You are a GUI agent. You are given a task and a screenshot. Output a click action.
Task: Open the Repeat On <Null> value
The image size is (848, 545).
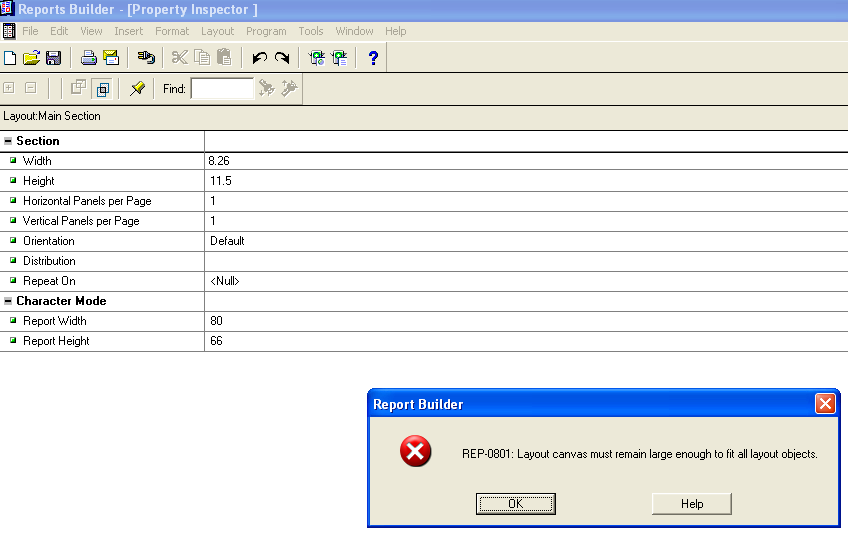click(x=224, y=281)
